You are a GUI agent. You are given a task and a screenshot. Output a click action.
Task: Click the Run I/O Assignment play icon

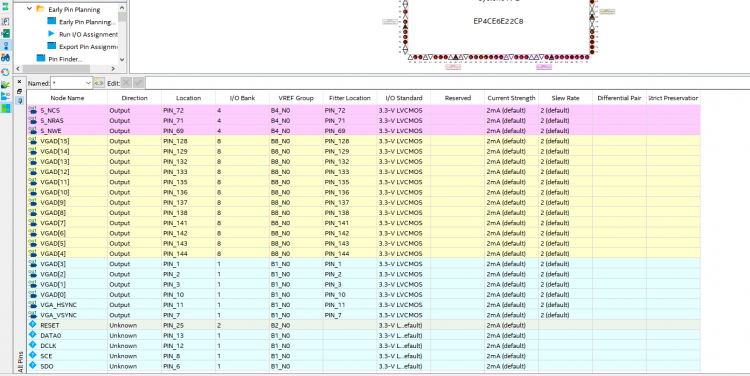(52, 34)
